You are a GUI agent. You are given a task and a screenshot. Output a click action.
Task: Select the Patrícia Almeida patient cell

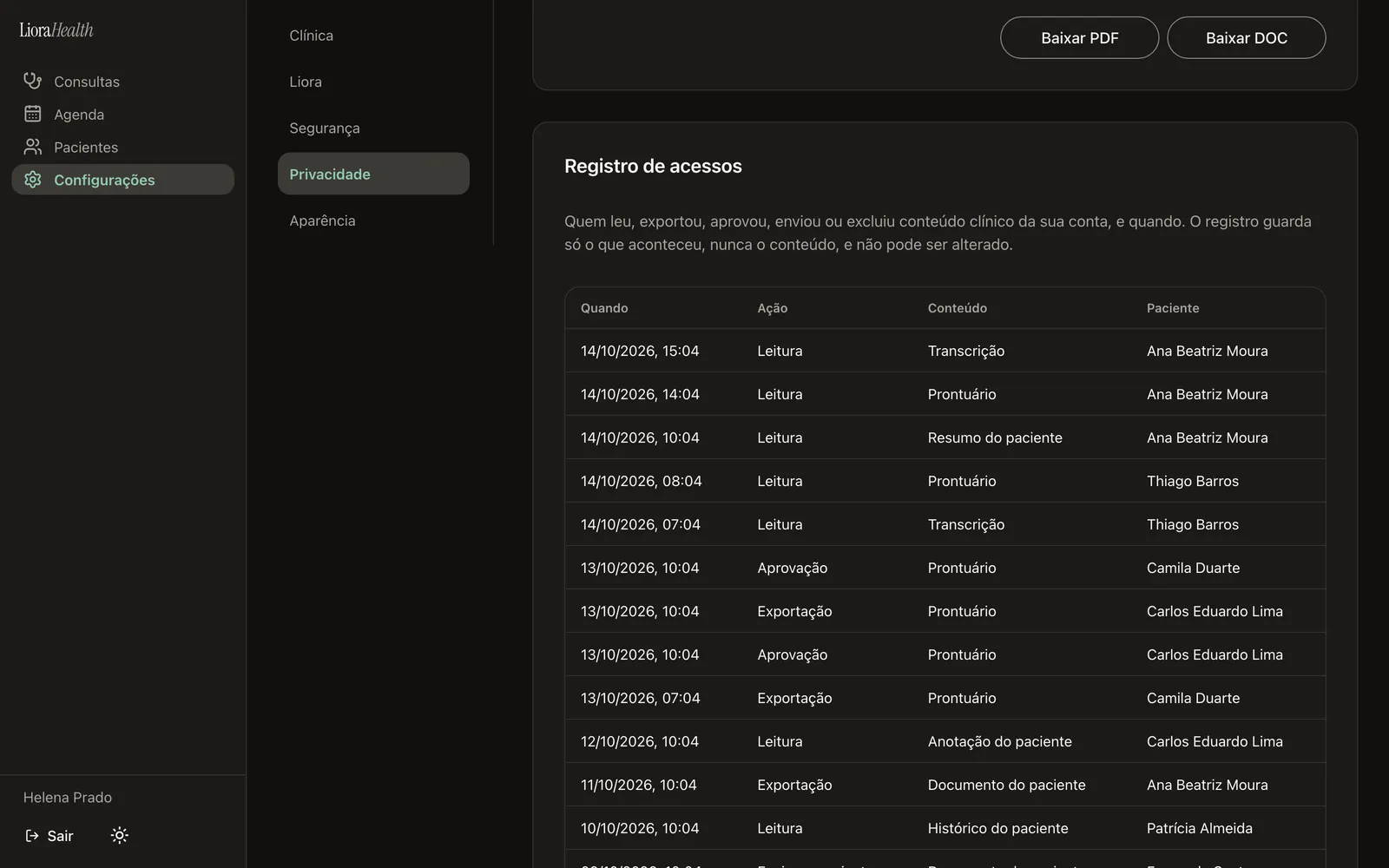(x=1200, y=828)
